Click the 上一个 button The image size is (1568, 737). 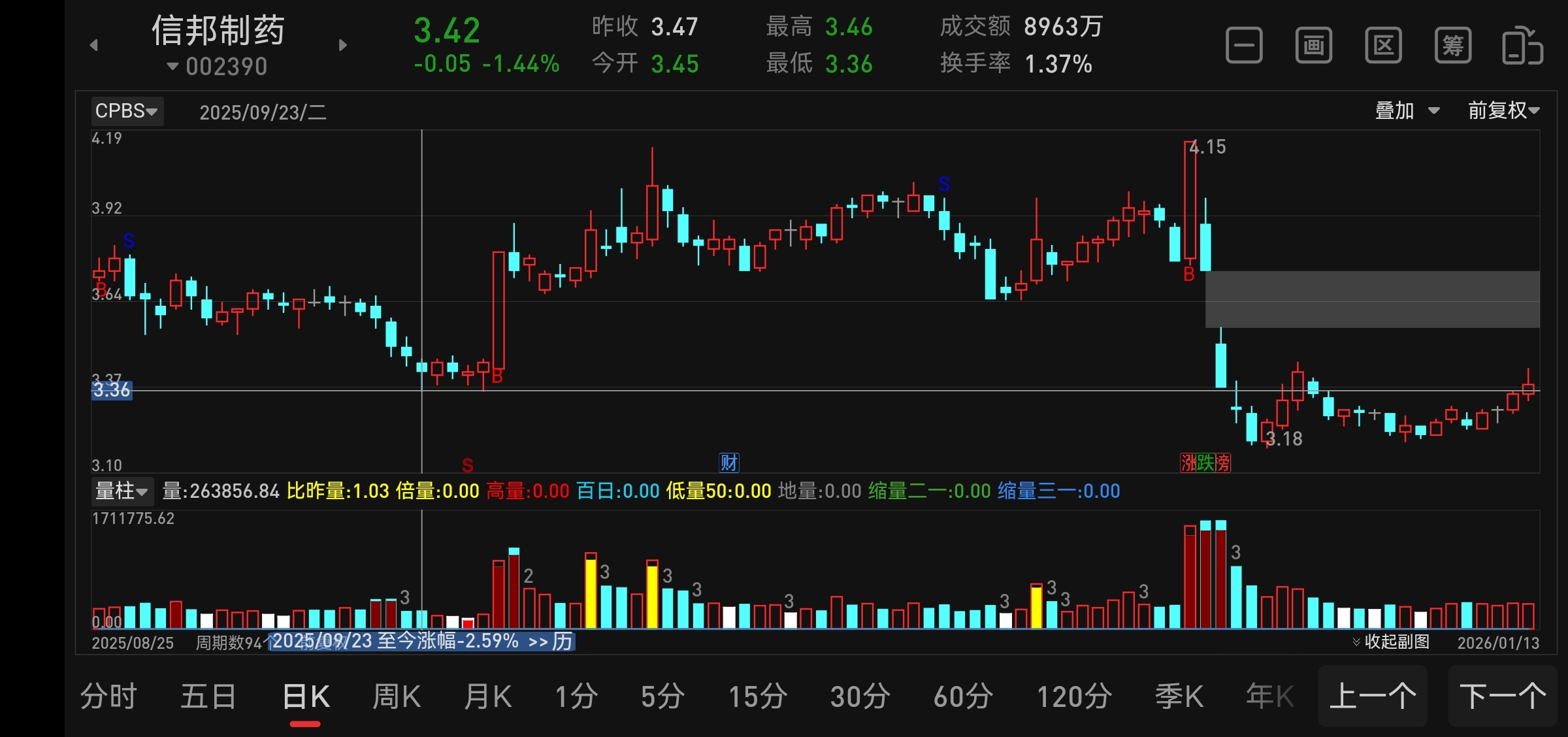(1372, 696)
